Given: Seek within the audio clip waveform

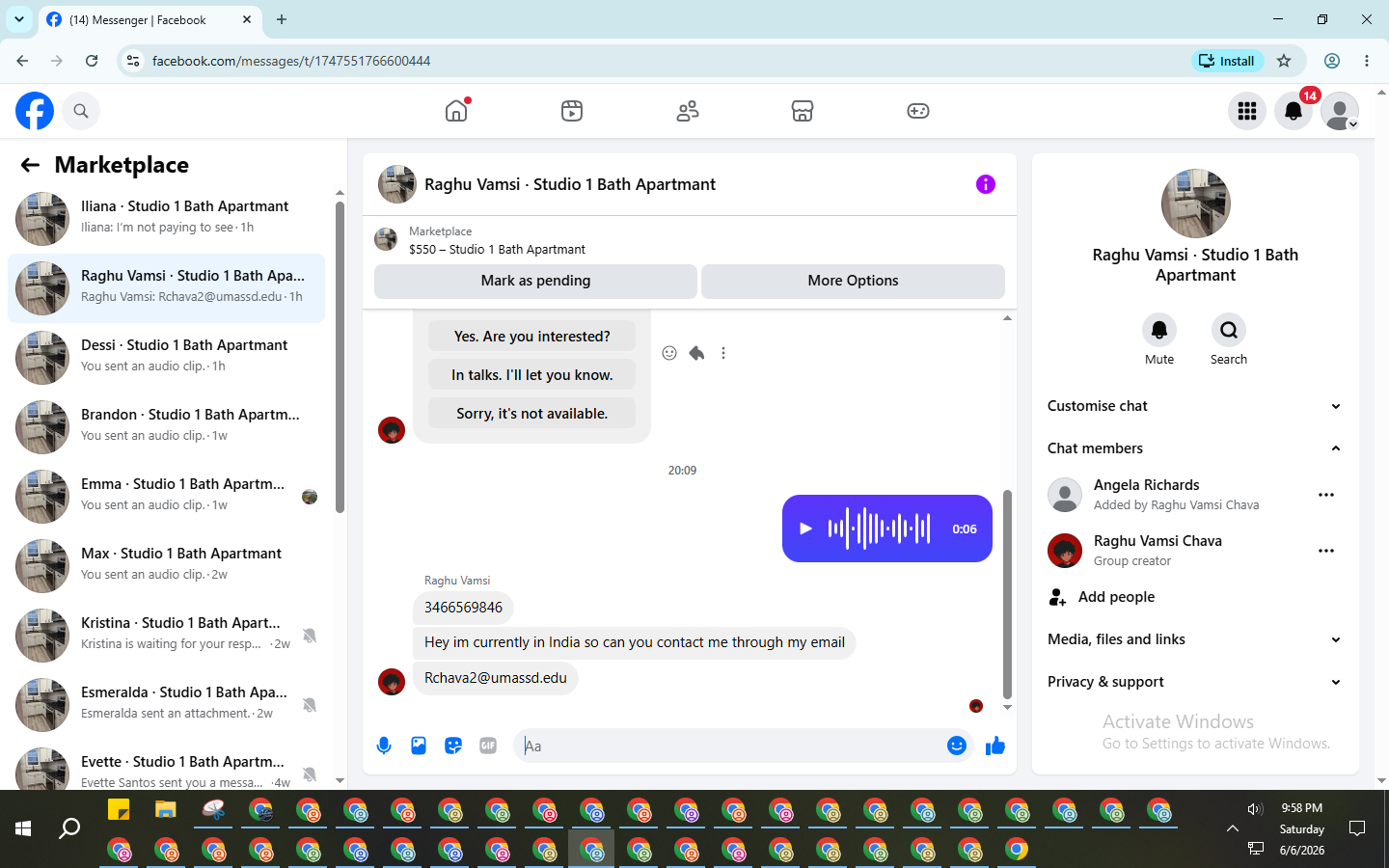Looking at the screenshot, I should click(879, 529).
